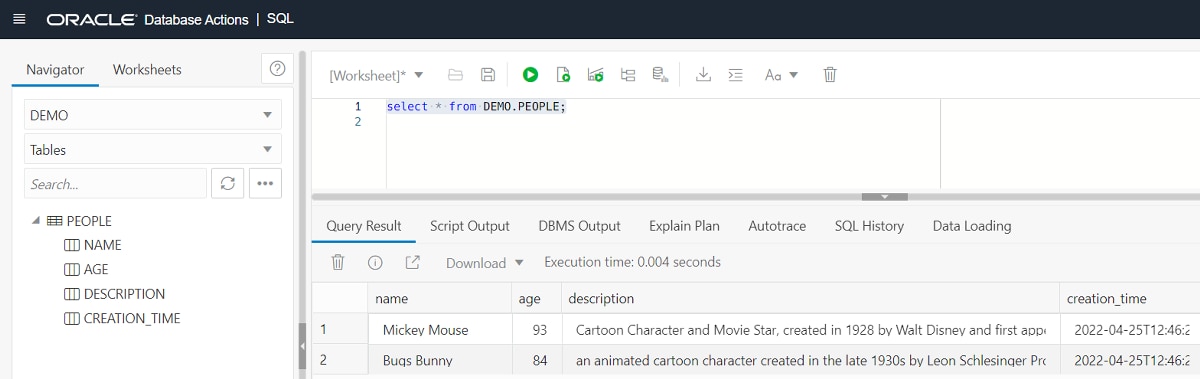Image resolution: width=1200 pixels, height=379 pixels.
Task: Open the Aa font size dropdown
Action: pos(781,74)
